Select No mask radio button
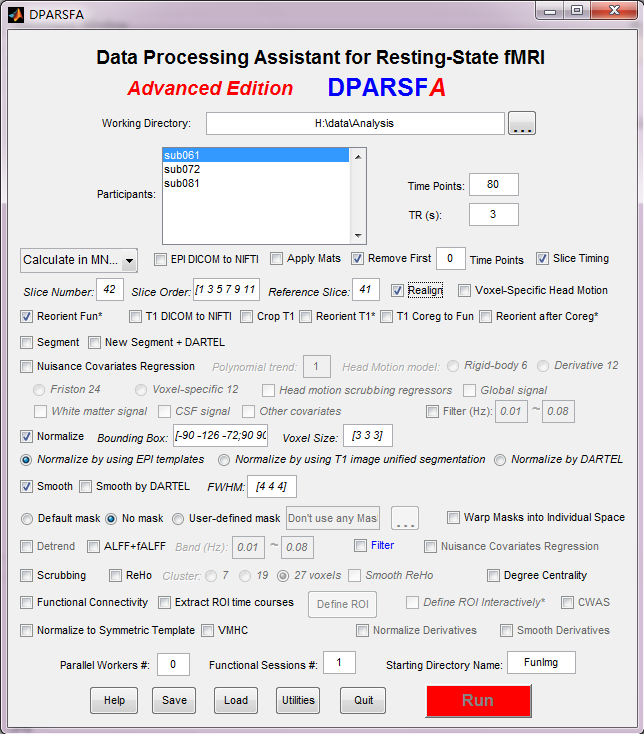 click(111, 519)
